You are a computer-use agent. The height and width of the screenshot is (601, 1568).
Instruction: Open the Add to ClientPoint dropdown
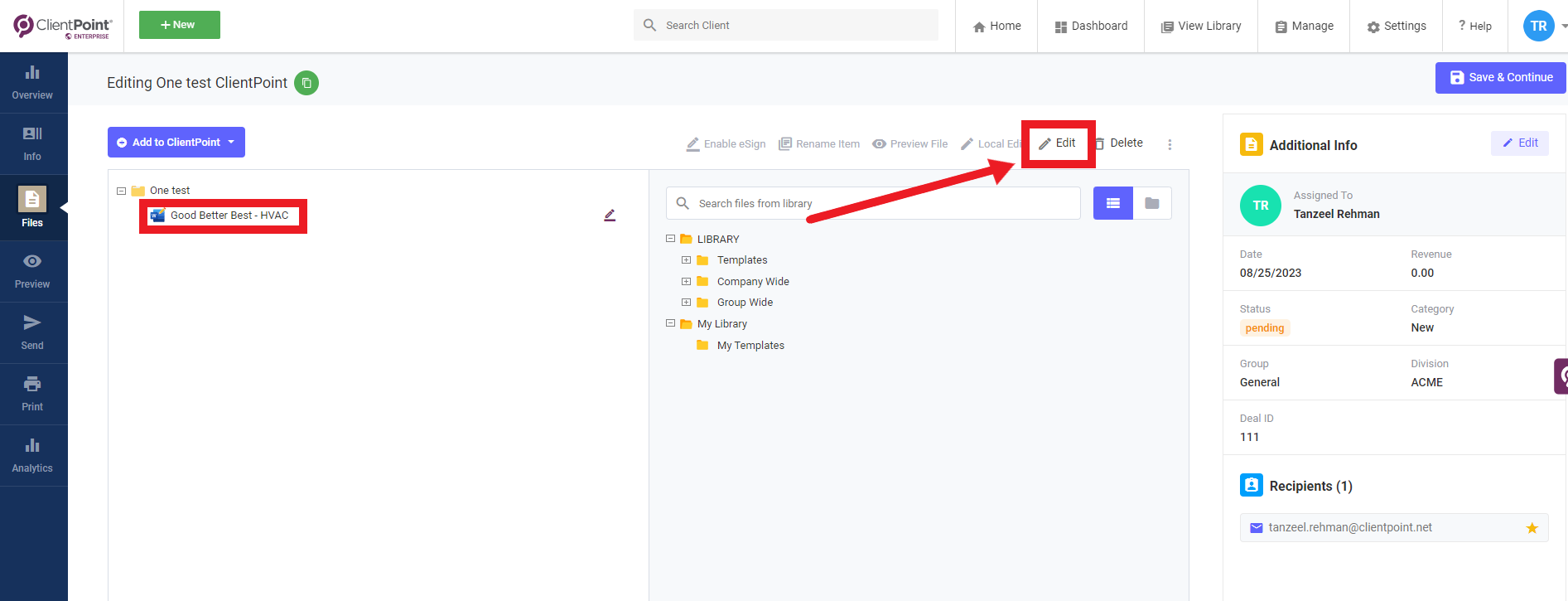176,142
